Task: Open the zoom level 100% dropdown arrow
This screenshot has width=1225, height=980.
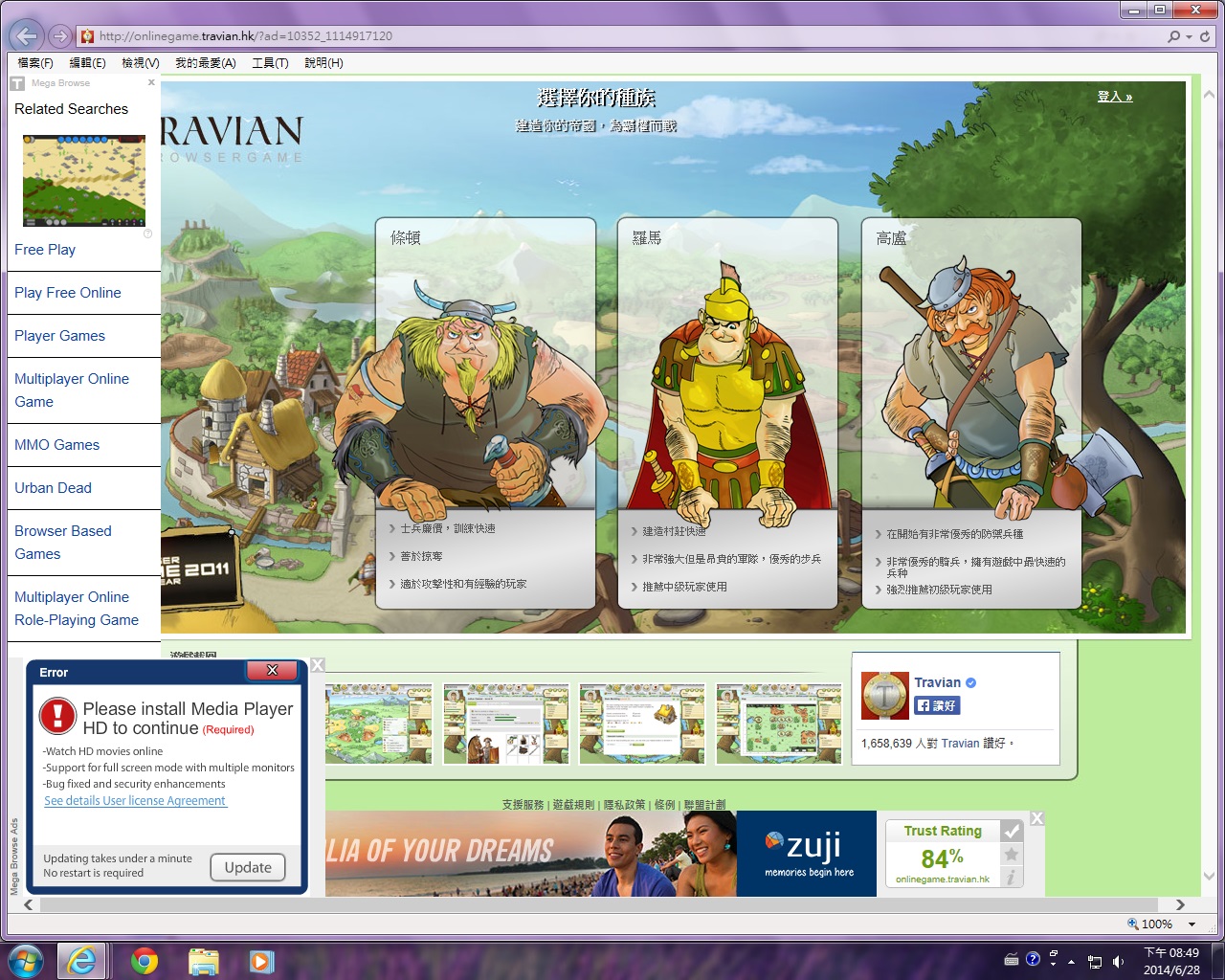Action: coord(1192,924)
